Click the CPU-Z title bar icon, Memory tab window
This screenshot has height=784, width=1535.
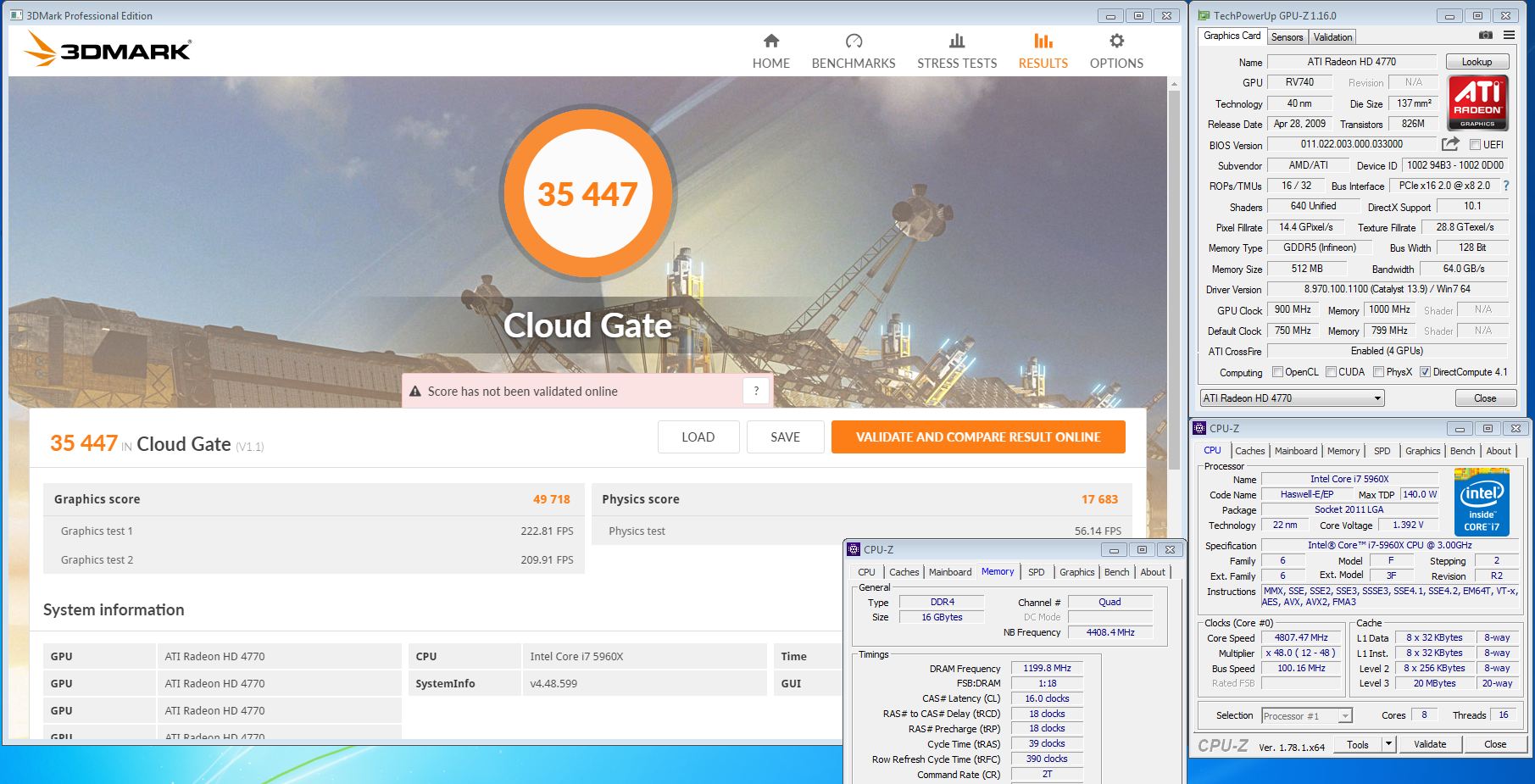point(854,549)
